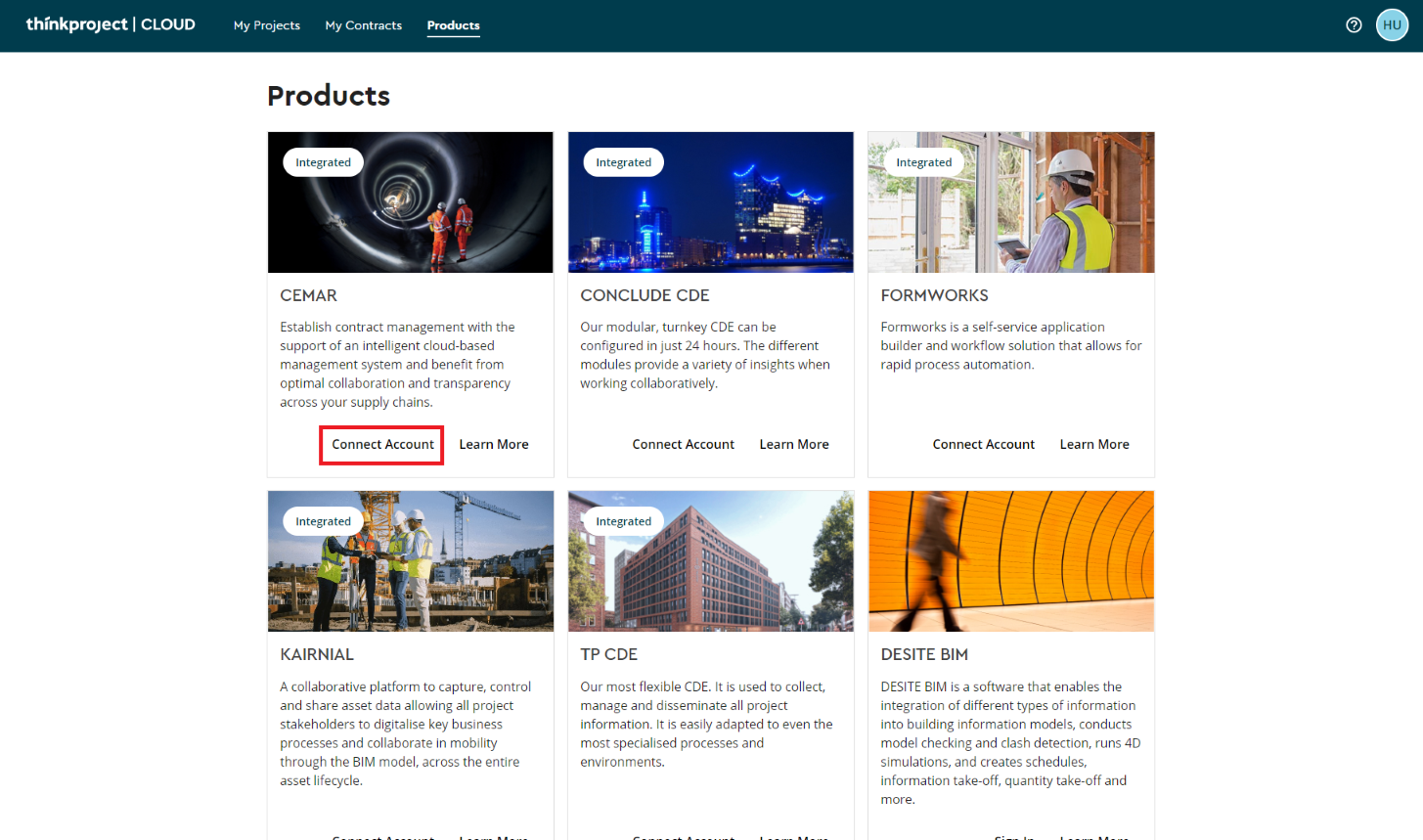Click the Integrated badge on FORMWORKS card
The width and height of the screenshot is (1423, 840).
(924, 162)
